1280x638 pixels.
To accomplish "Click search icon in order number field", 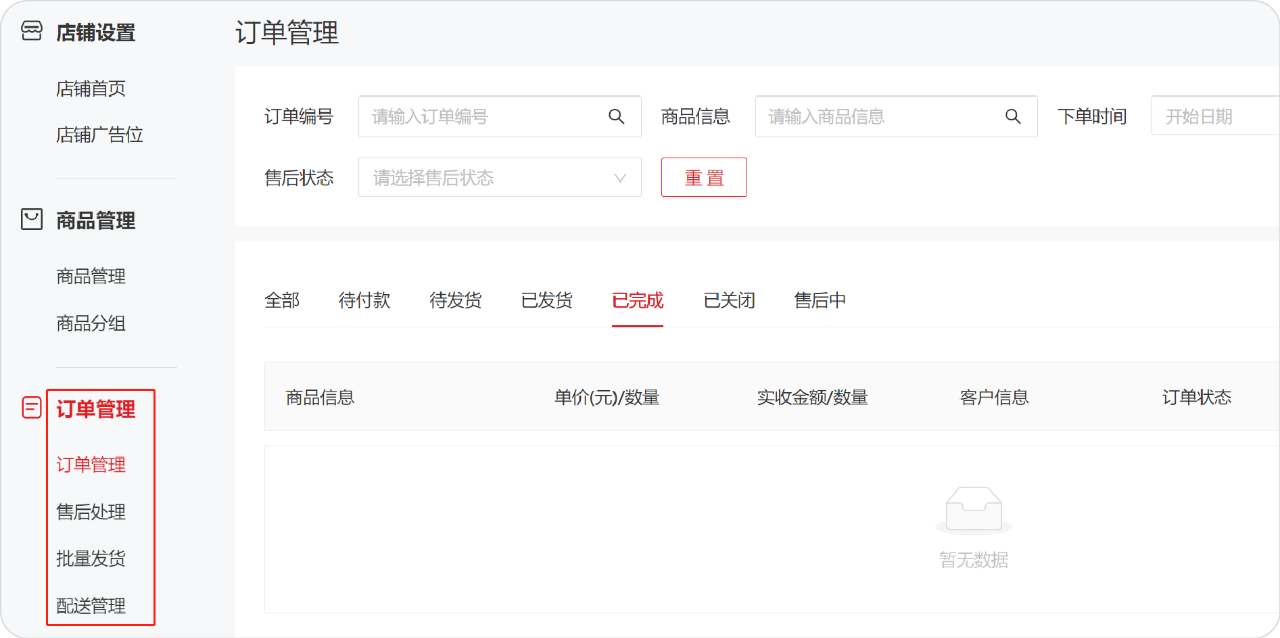I will pyautogui.click(x=616, y=117).
